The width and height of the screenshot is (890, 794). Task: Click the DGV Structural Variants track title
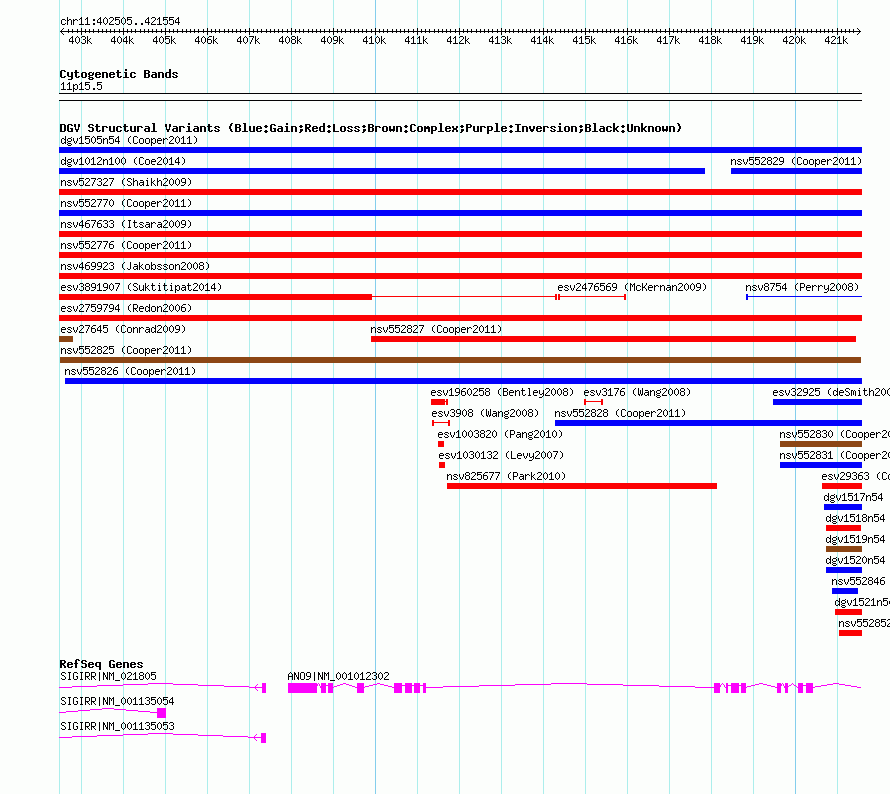(x=370, y=128)
